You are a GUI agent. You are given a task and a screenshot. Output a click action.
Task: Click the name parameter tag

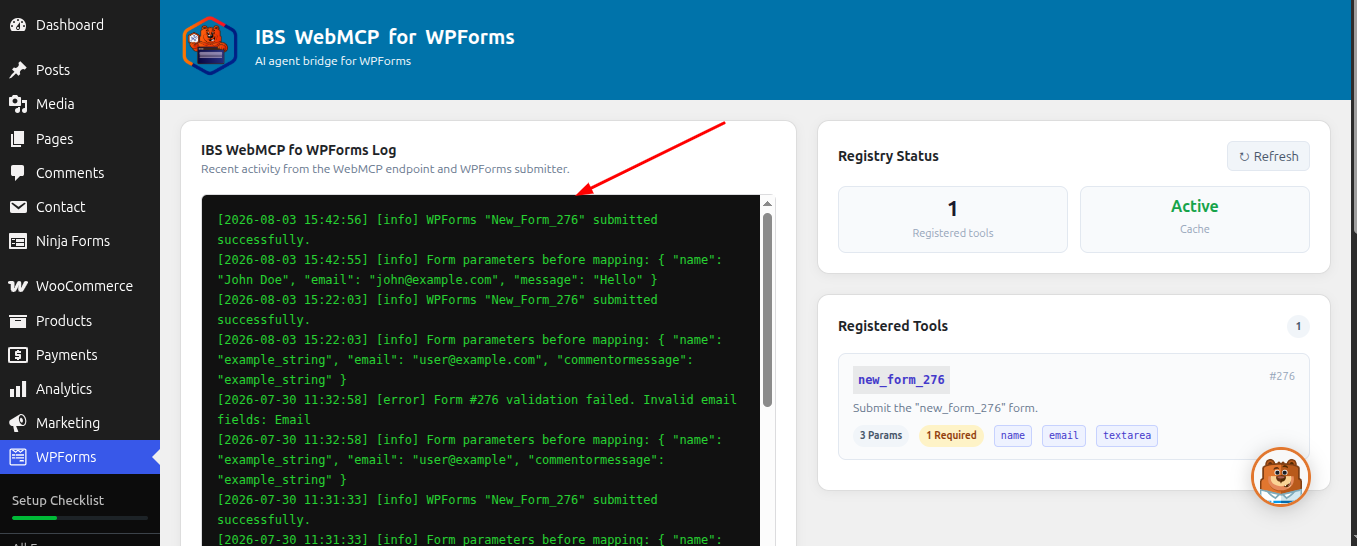point(1013,435)
